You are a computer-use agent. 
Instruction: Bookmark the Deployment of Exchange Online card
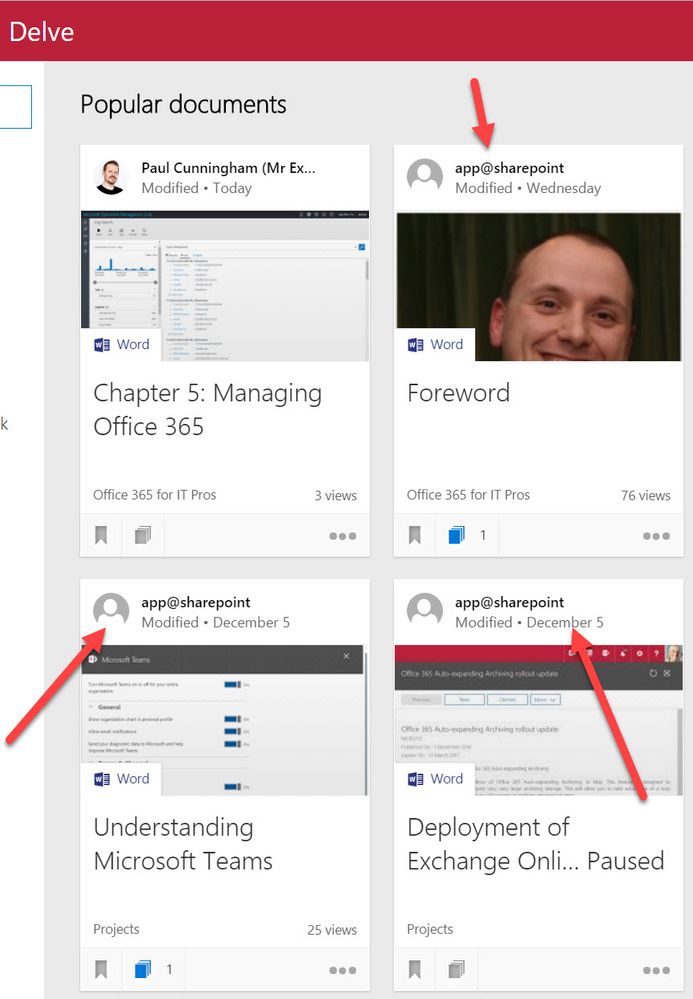(415, 970)
